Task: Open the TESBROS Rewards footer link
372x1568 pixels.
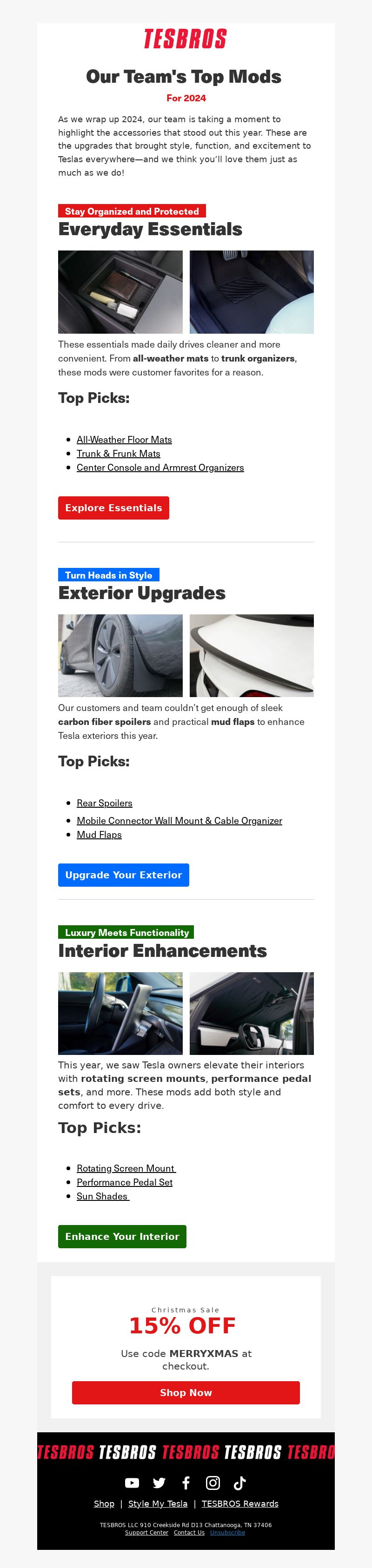Action: (240, 1503)
